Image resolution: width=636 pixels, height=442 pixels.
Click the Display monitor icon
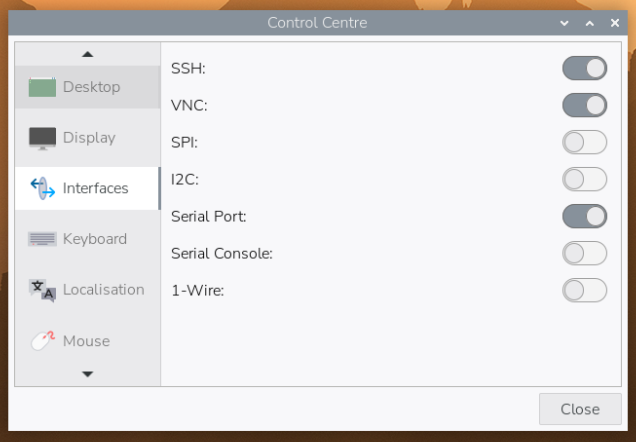point(42,138)
